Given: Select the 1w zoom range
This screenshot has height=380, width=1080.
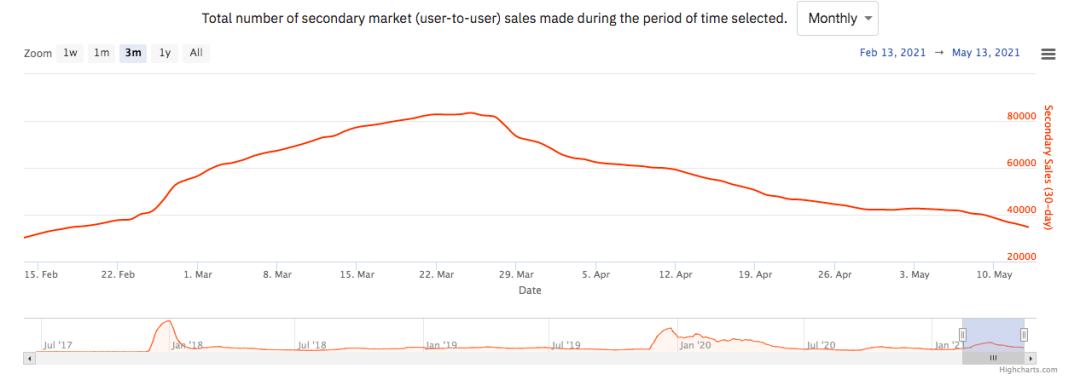Looking at the screenshot, I should click(70, 53).
